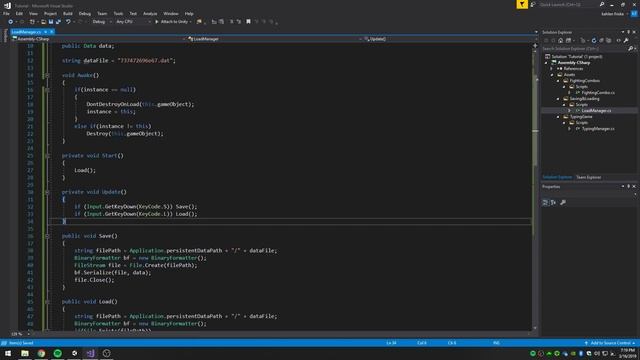Open the Tools menu

pos(118,13)
